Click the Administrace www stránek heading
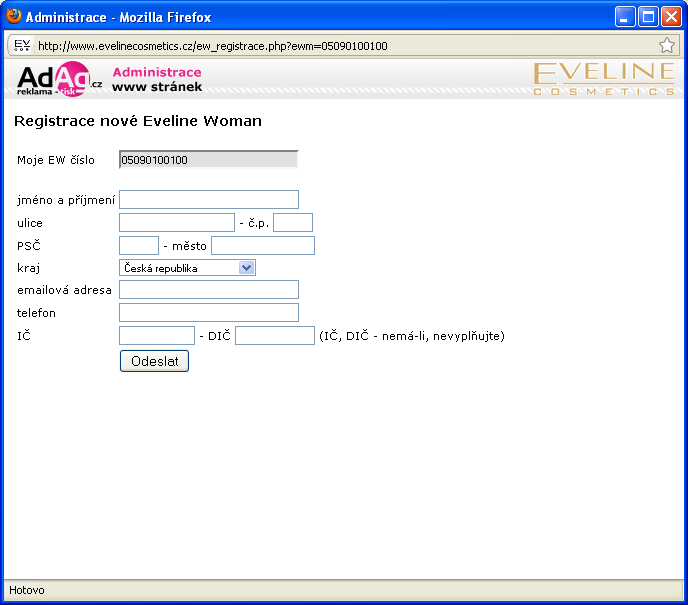Viewport: 688px width, 605px height. pyautogui.click(x=157, y=79)
